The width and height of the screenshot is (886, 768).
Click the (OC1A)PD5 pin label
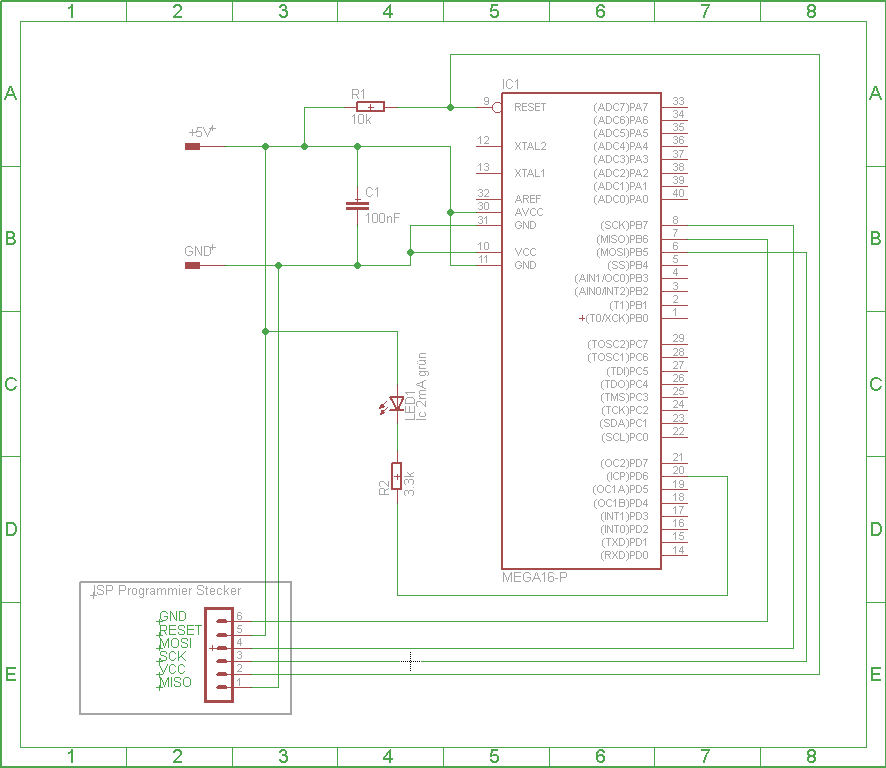[620, 489]
